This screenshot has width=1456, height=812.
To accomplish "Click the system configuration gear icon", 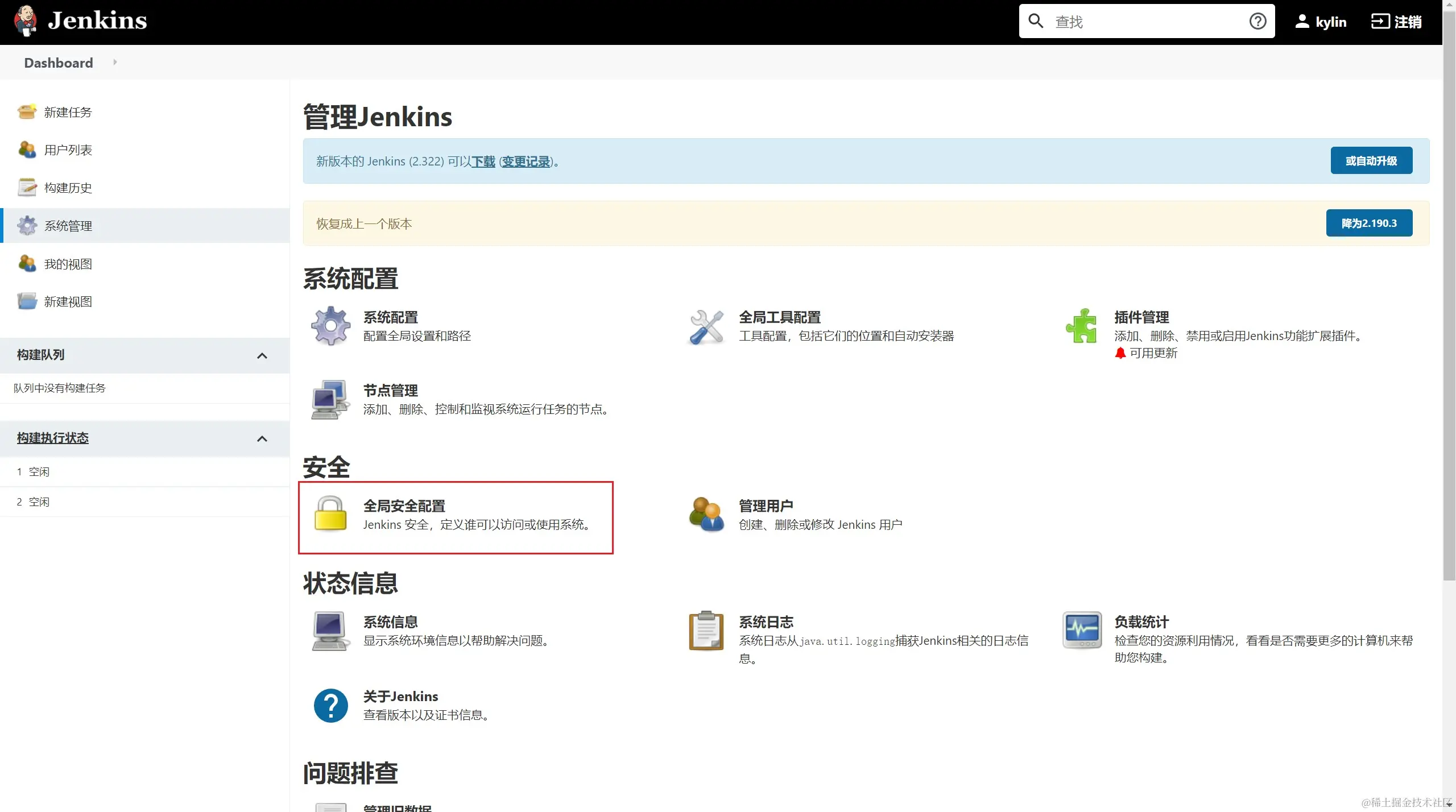I will [330, 326].
